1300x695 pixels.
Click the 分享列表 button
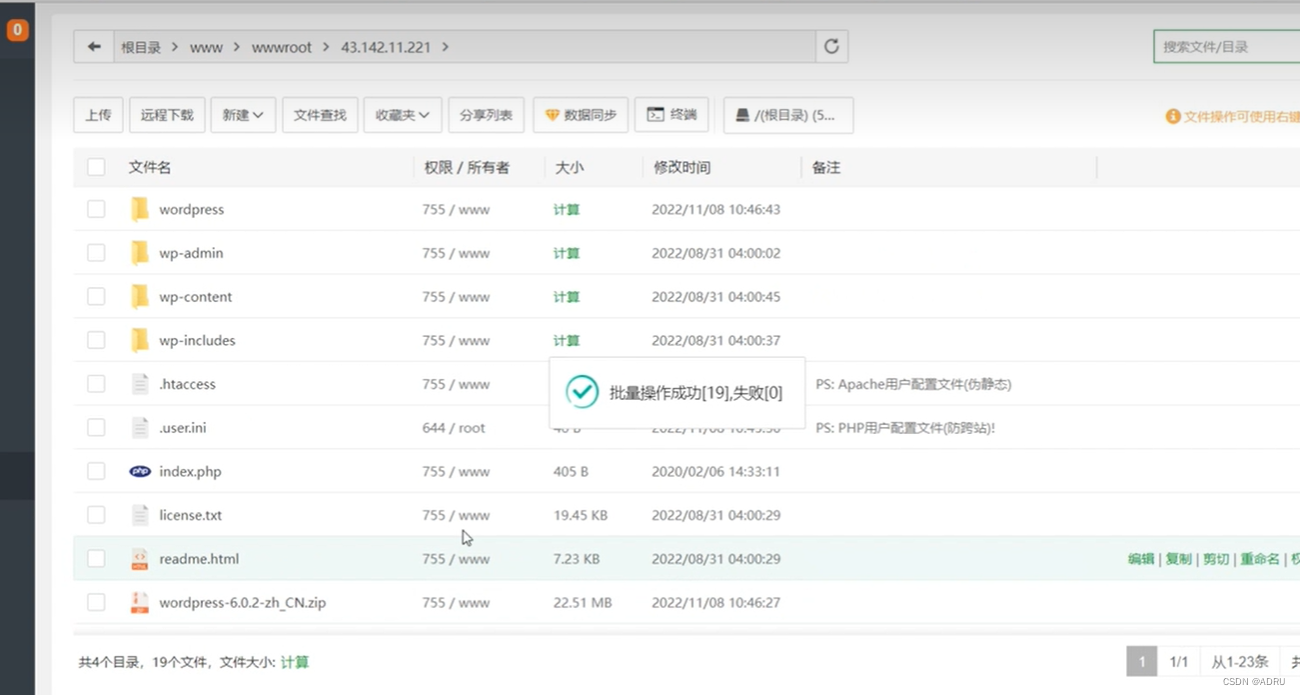pyautogui.click(x=486, y=115)
